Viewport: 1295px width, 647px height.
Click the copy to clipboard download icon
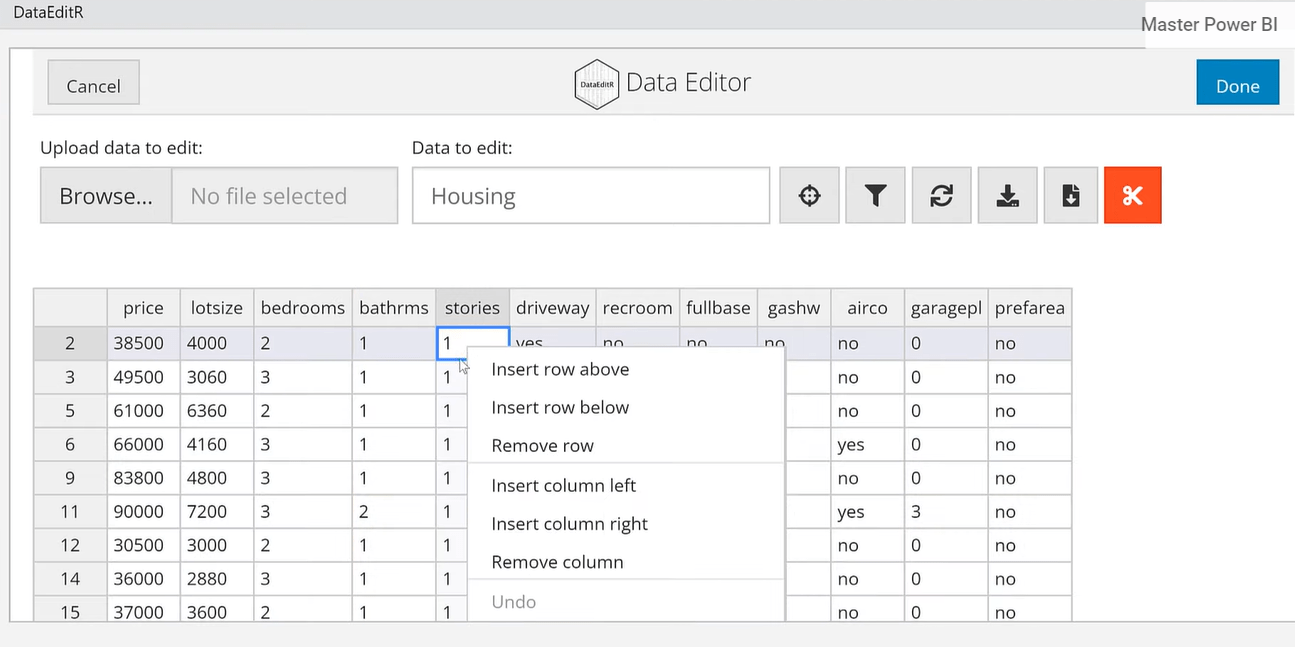(1007, 195)
